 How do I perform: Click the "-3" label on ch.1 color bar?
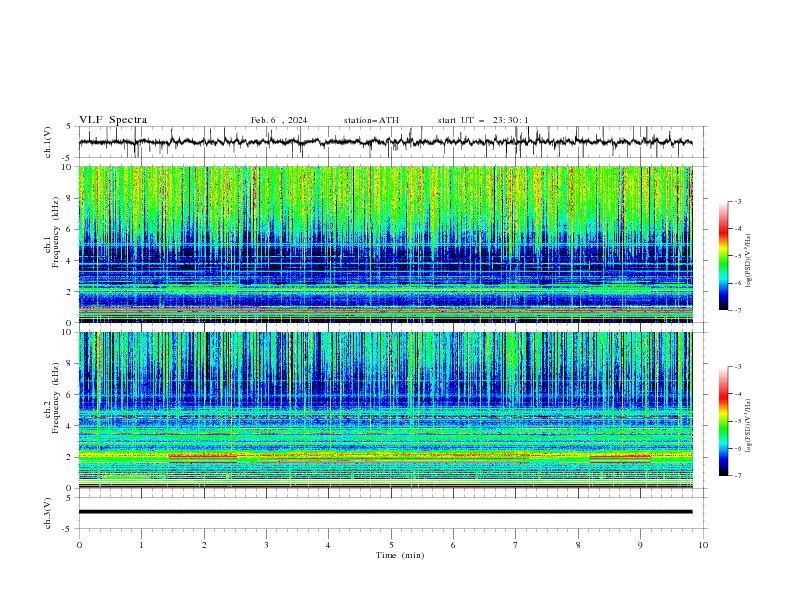point(738,201)
